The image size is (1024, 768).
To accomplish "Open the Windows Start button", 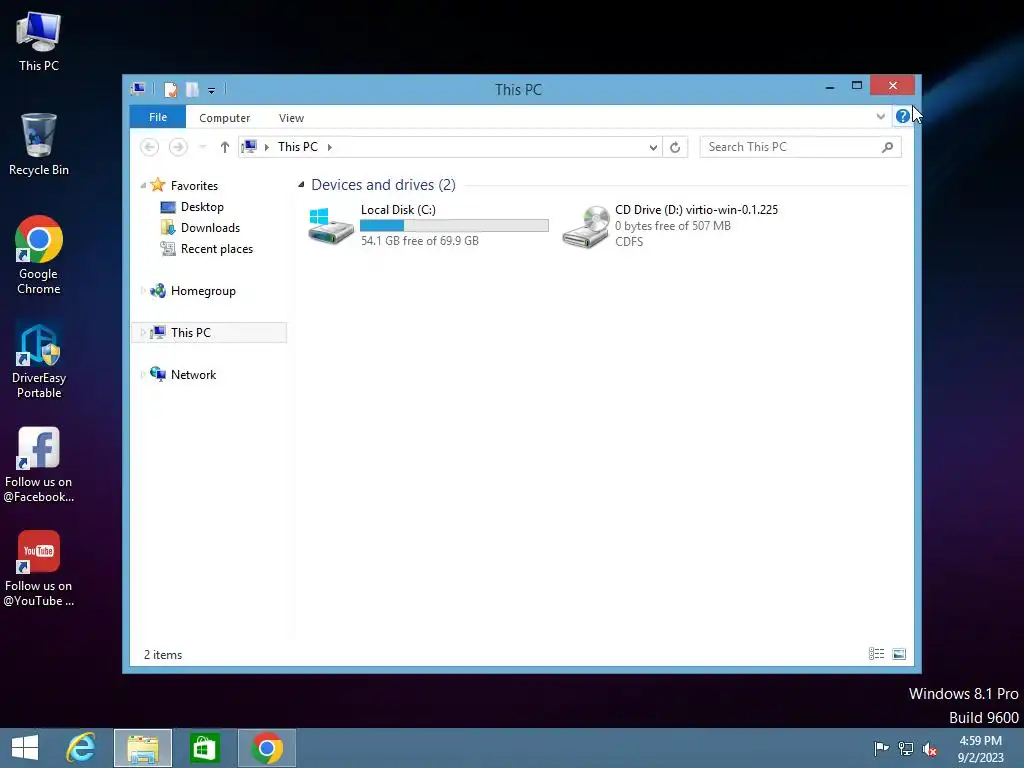I will [x=25, y=748].
